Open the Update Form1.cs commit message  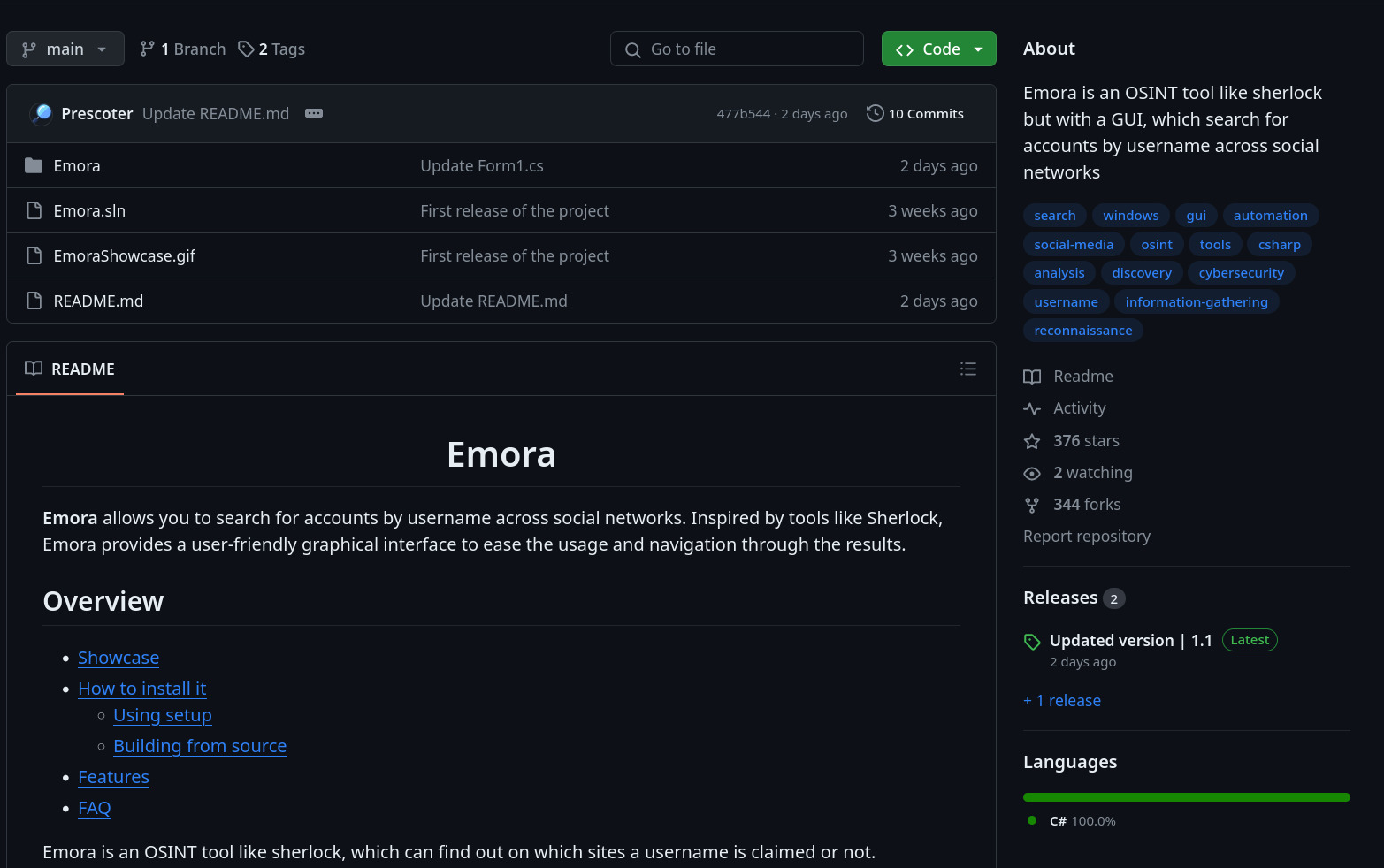[482, 165]
